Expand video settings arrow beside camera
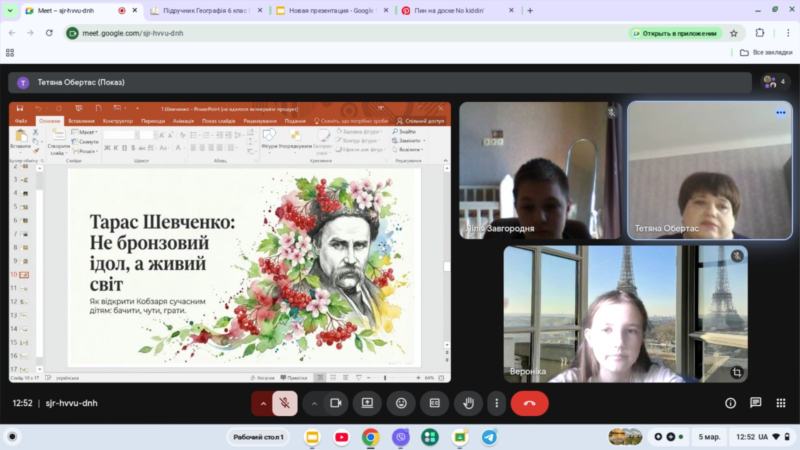800x450 pixels. click(x=314, y=403)
